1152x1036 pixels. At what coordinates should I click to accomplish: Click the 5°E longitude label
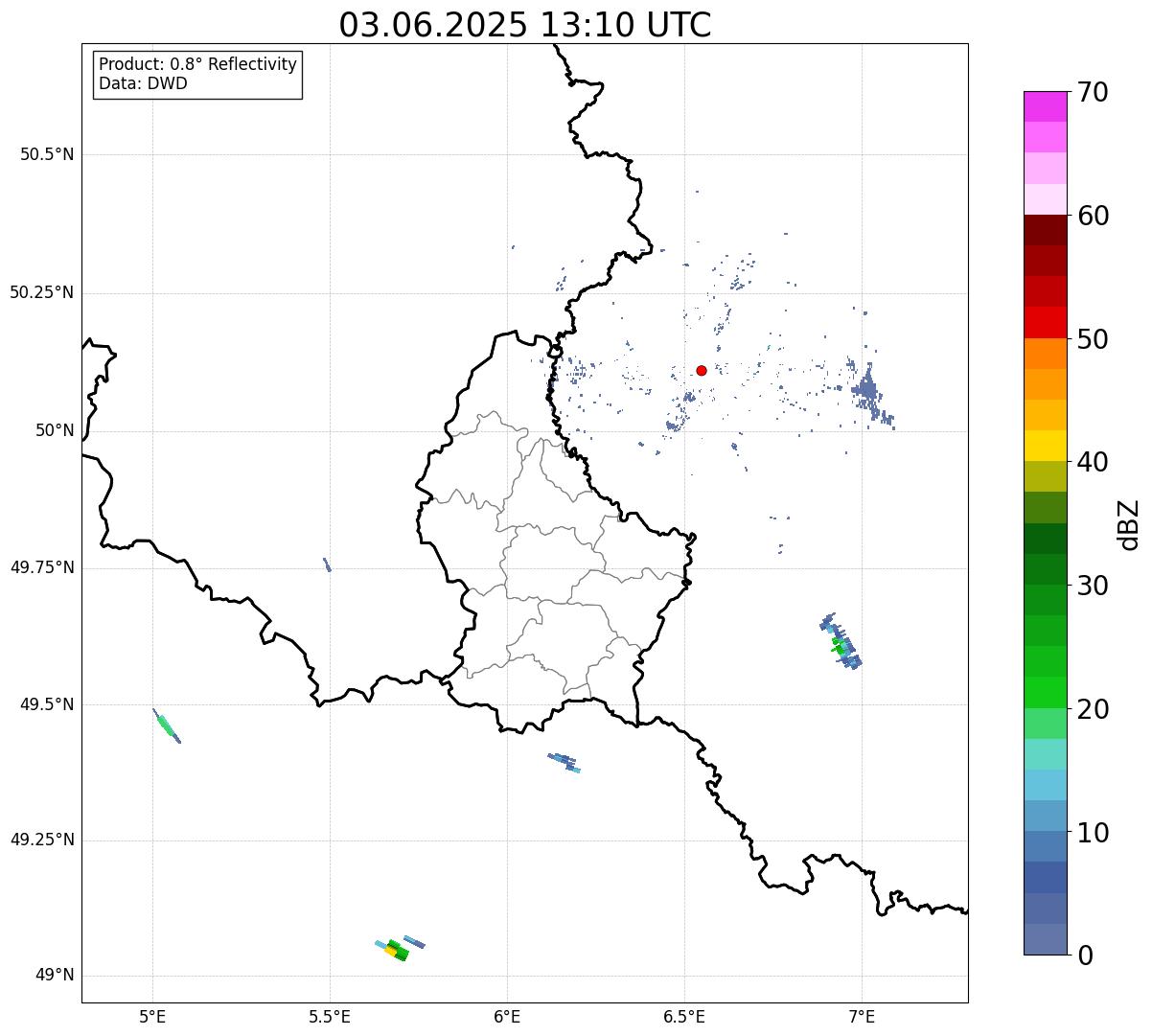[x=152, y=1016]
